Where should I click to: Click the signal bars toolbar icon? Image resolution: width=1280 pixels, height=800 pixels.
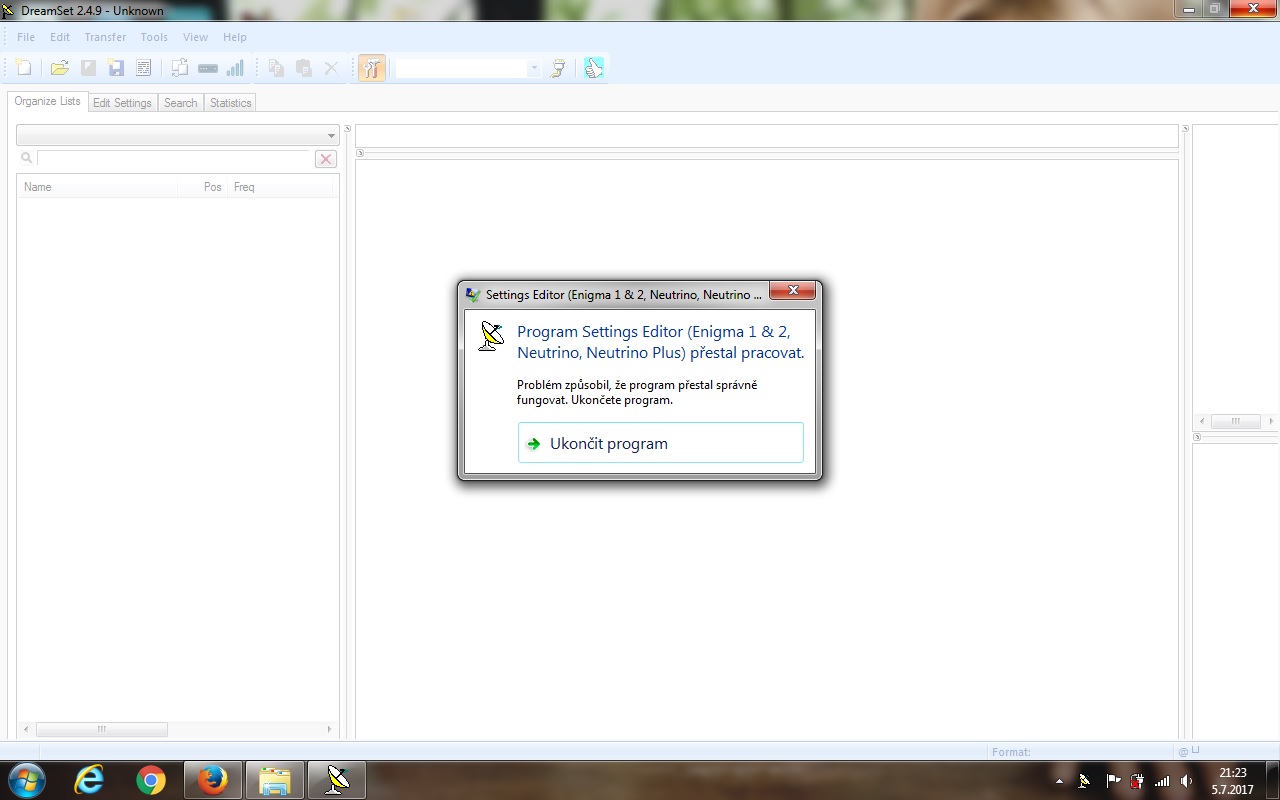[236, 68]
